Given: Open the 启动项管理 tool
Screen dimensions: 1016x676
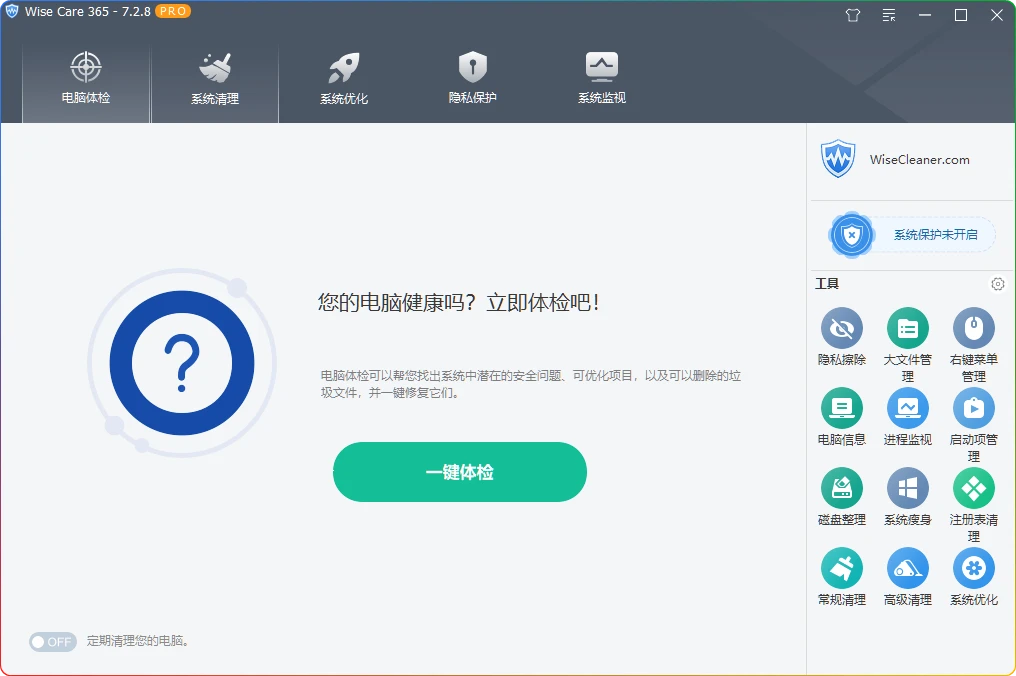Looking at the screenshot, I should [973, 426].
